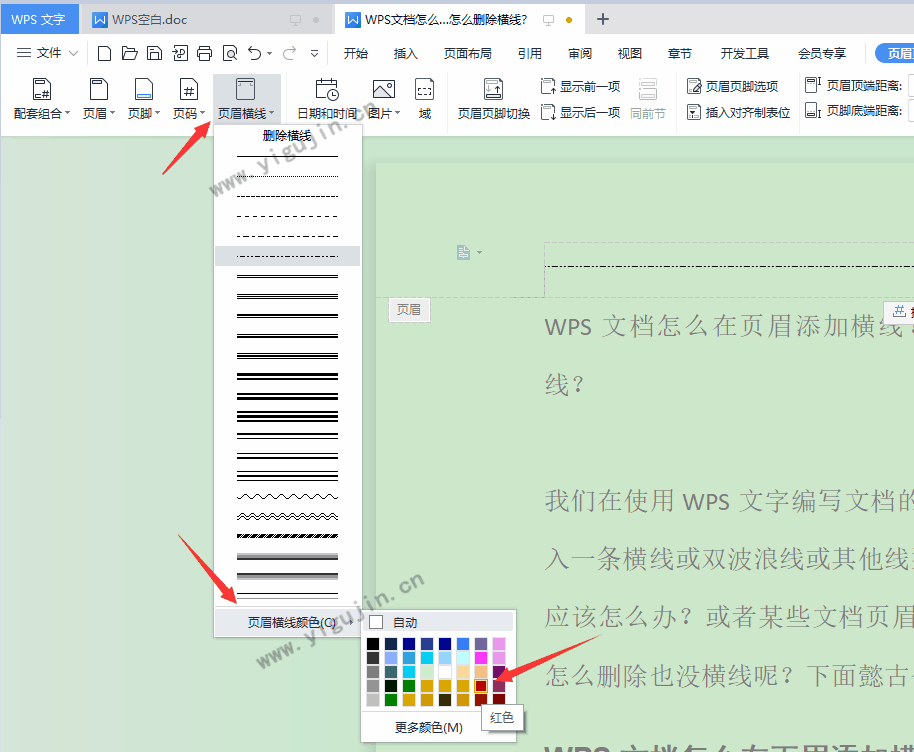
Task: Click the 页眉顶端距离 icon
Action: point(813,85)
